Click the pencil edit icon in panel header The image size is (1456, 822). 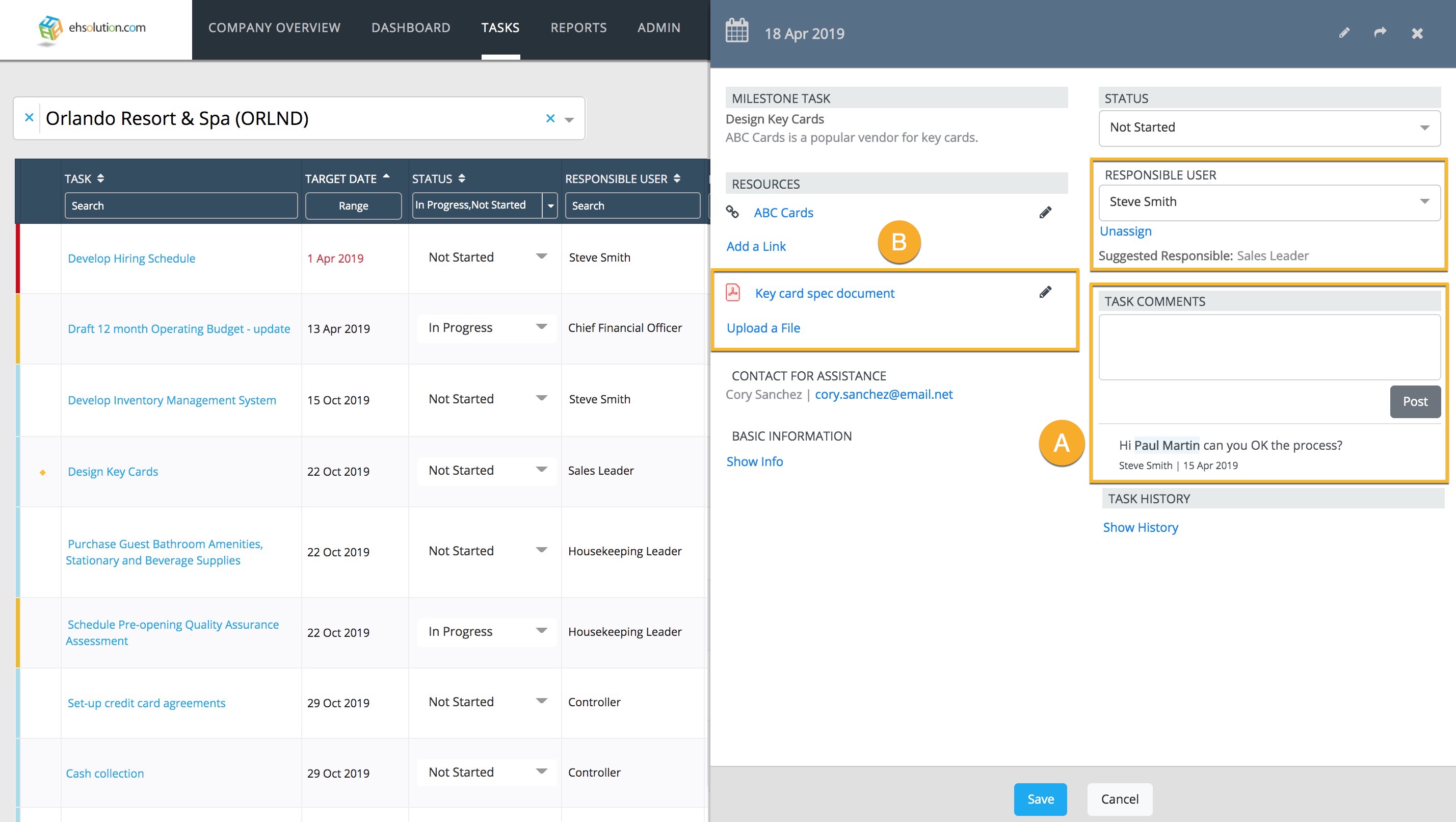pos(1344,33)
